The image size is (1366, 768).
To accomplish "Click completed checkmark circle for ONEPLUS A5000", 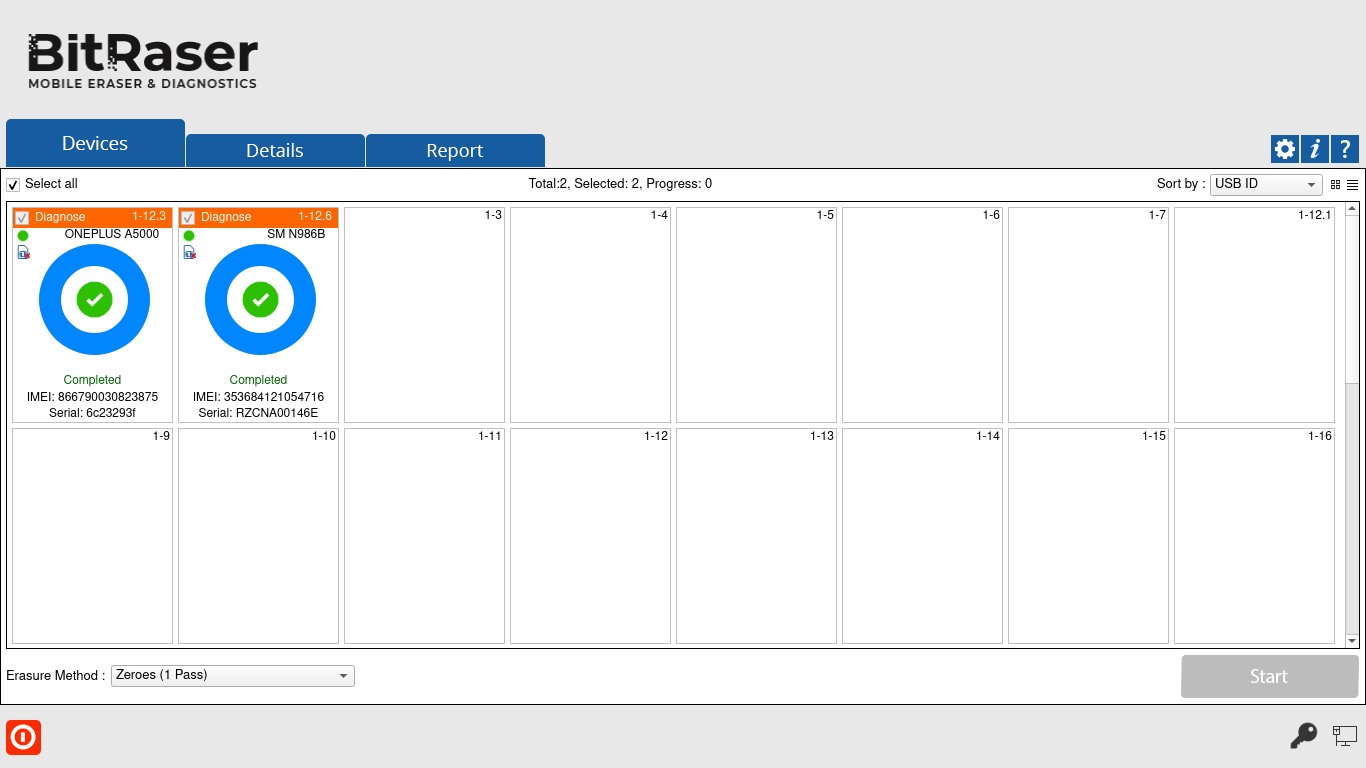I will 94,299.
